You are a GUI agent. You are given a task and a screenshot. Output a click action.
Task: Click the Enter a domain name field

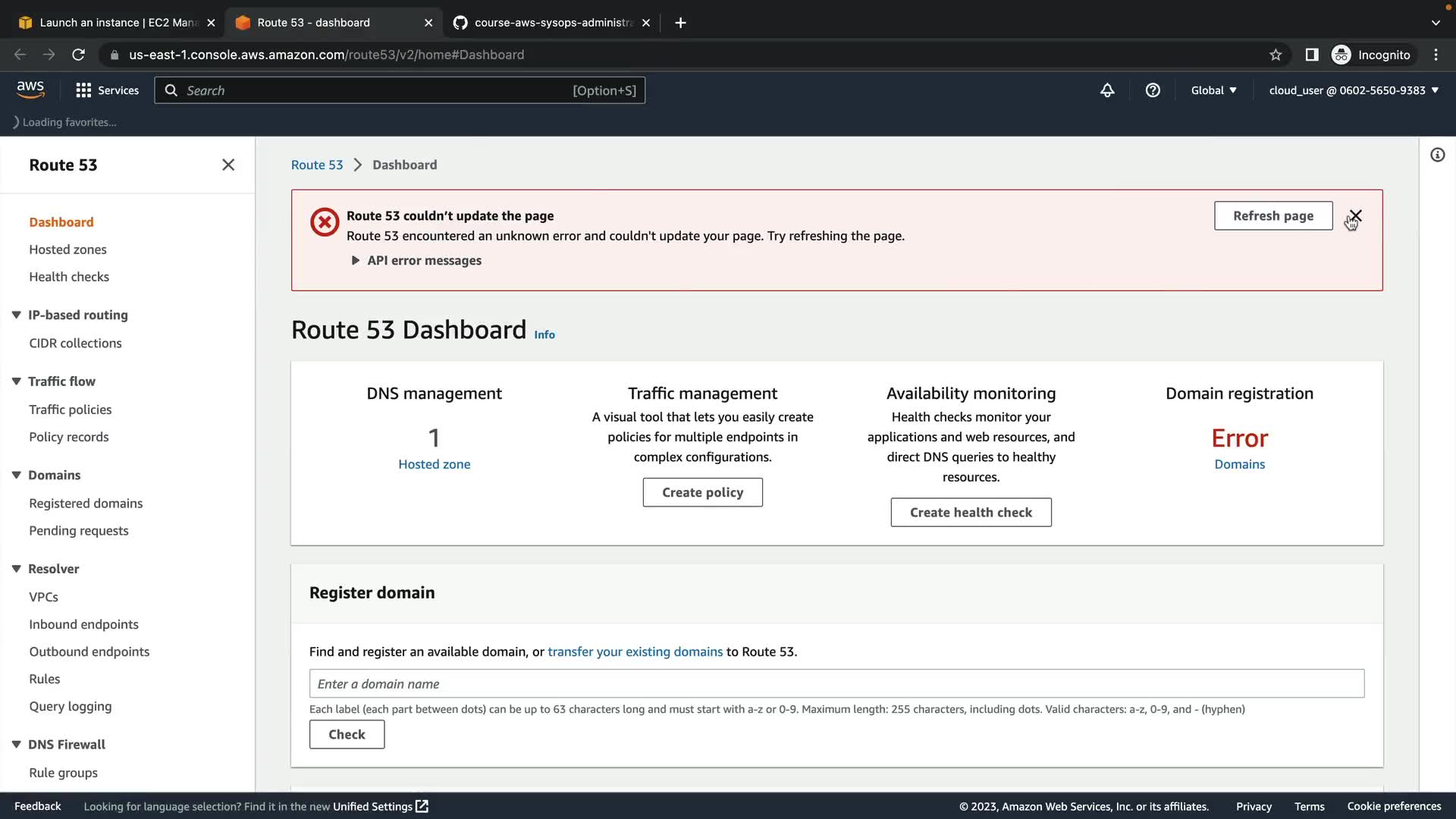pos(836,684)
